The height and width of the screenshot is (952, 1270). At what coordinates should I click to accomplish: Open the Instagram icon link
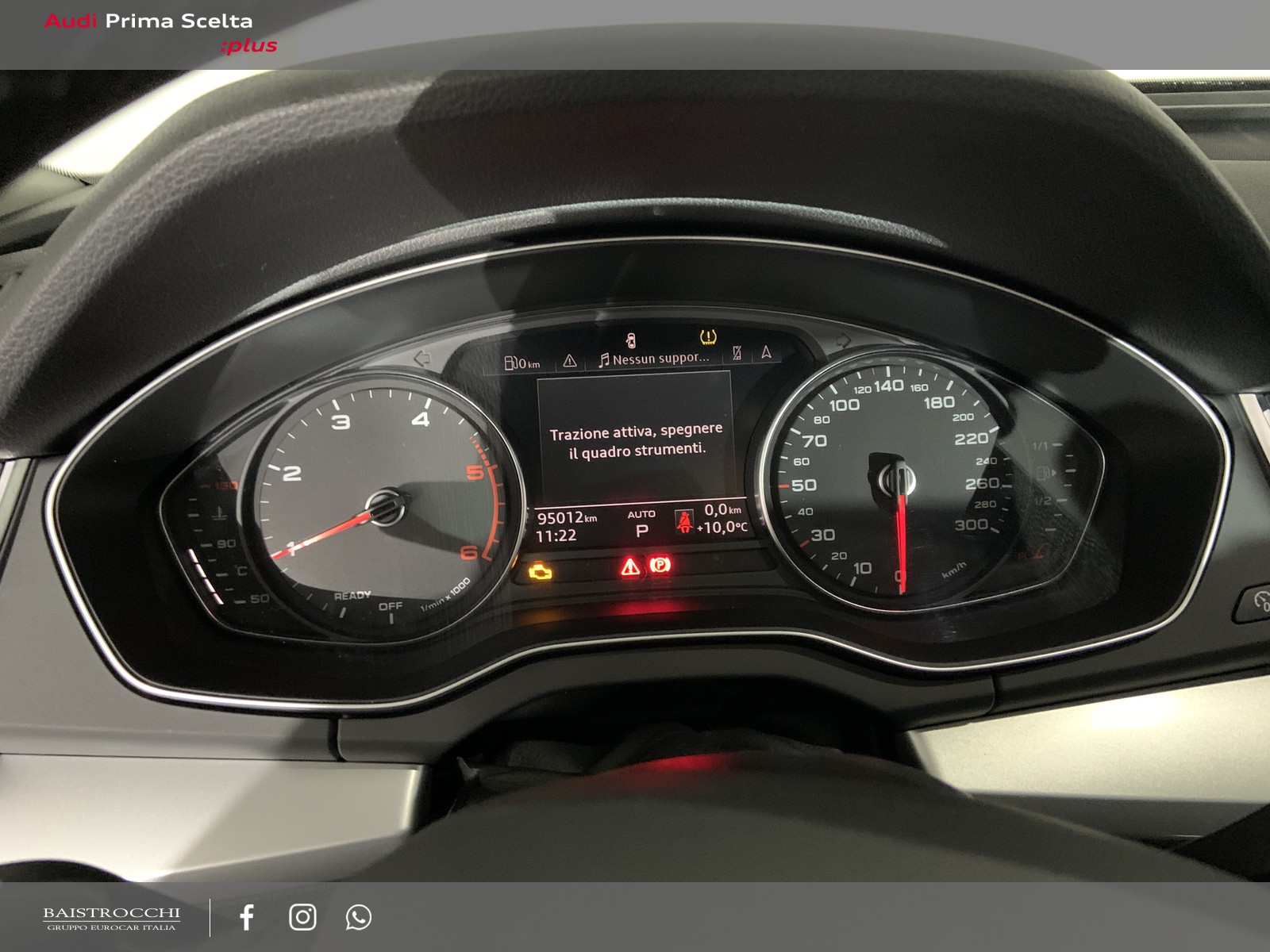(x=302, y=917)
